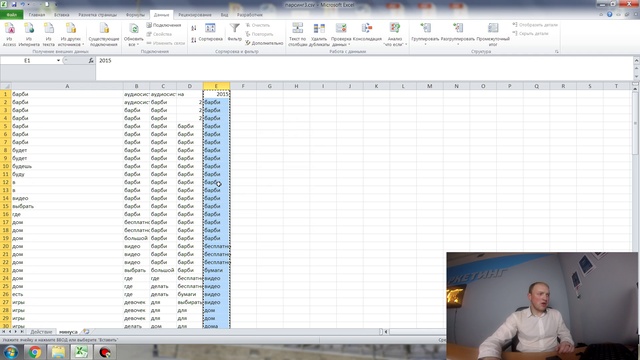
Task: Click the insert function fx button
Action: pos(91,60)
